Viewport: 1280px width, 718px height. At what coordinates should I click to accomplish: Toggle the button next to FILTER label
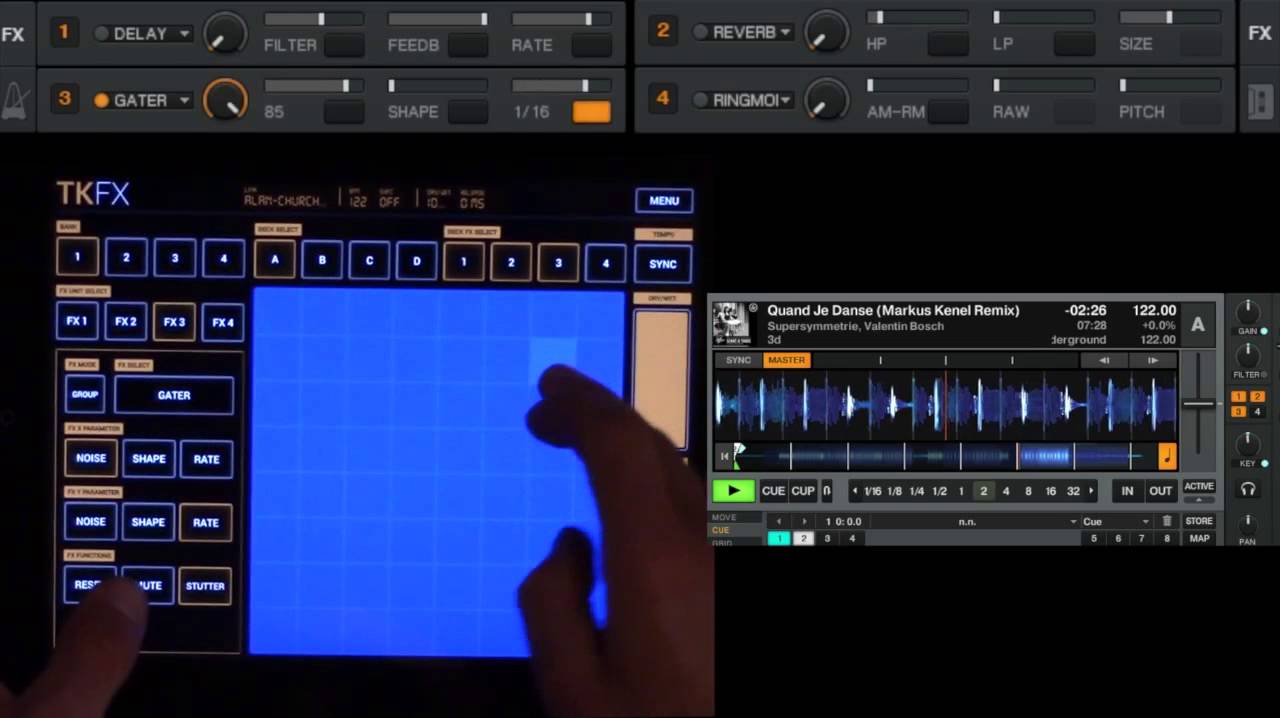(344, 45)
